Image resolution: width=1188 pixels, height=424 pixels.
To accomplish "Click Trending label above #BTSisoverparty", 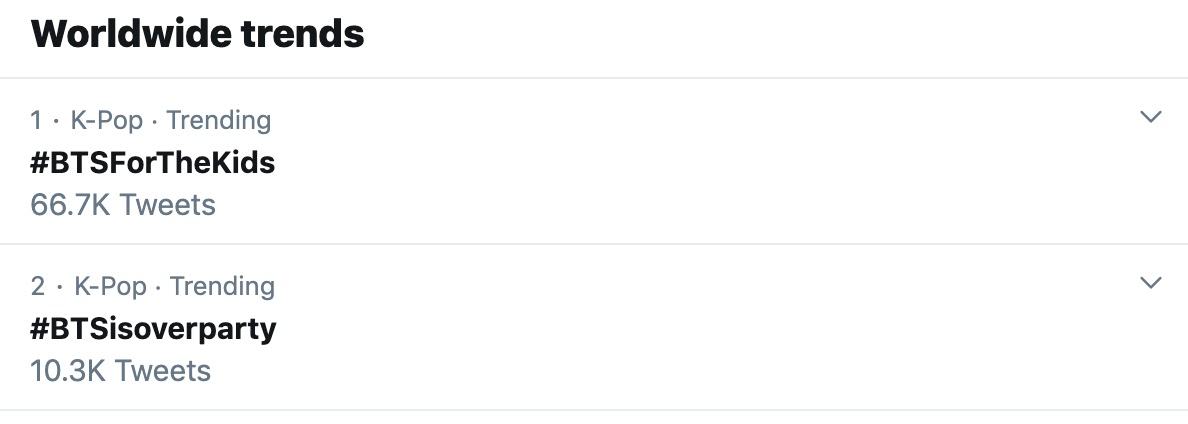I will pos(222,287).
